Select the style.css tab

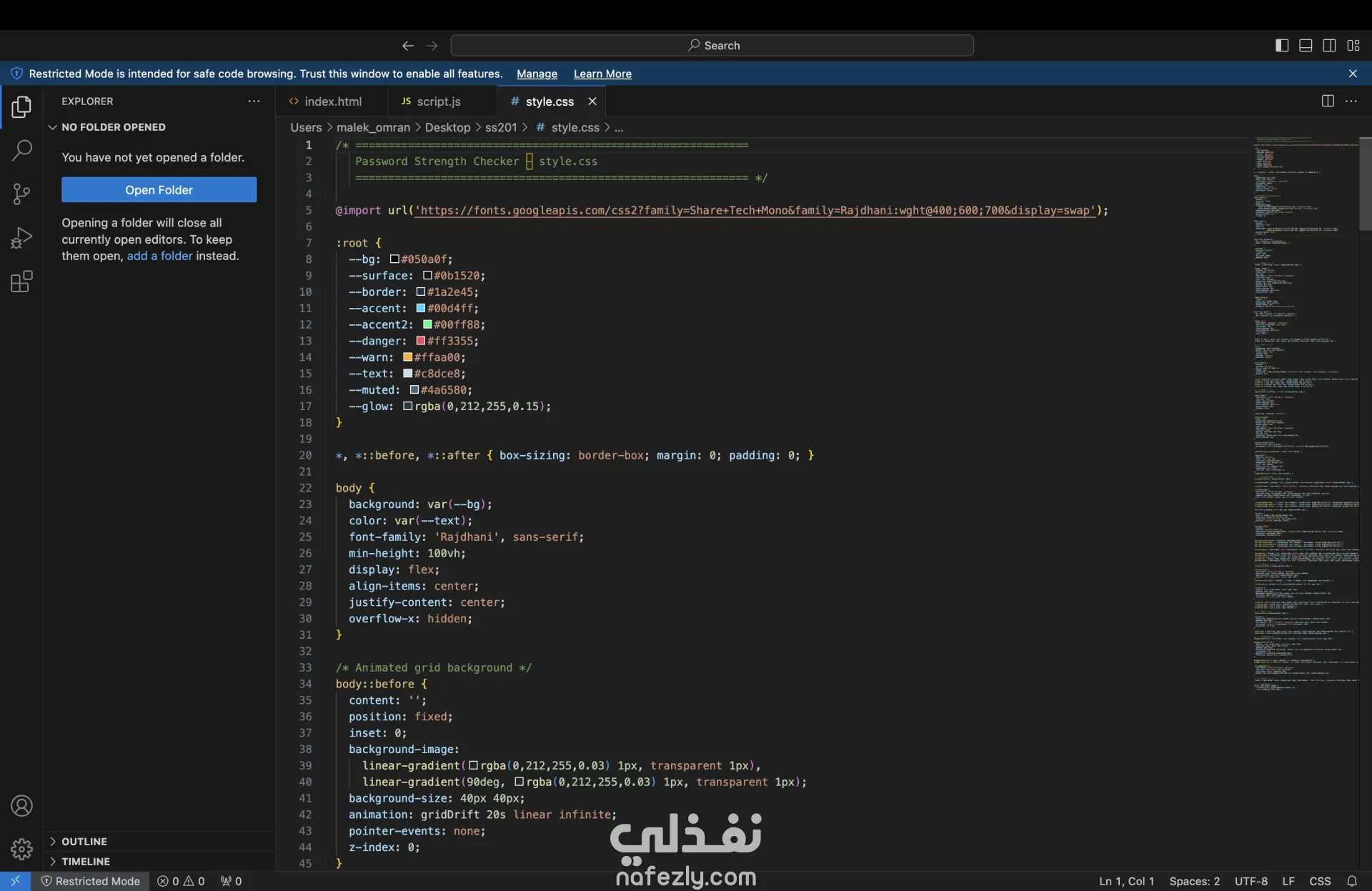550,101
